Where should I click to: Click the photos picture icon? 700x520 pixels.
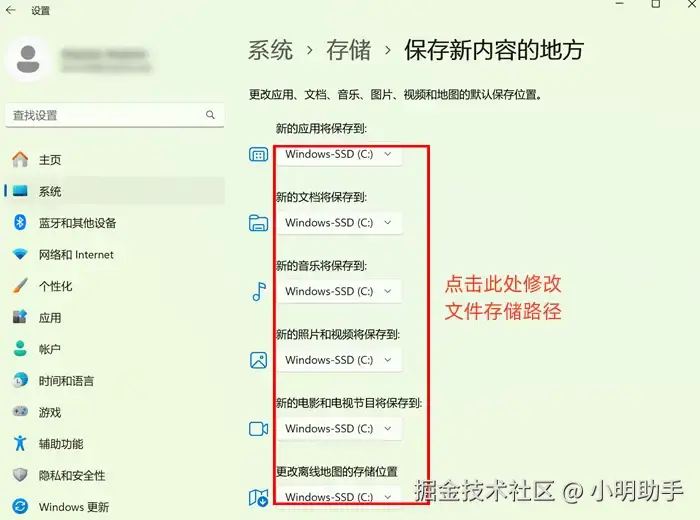pos(258,360)
